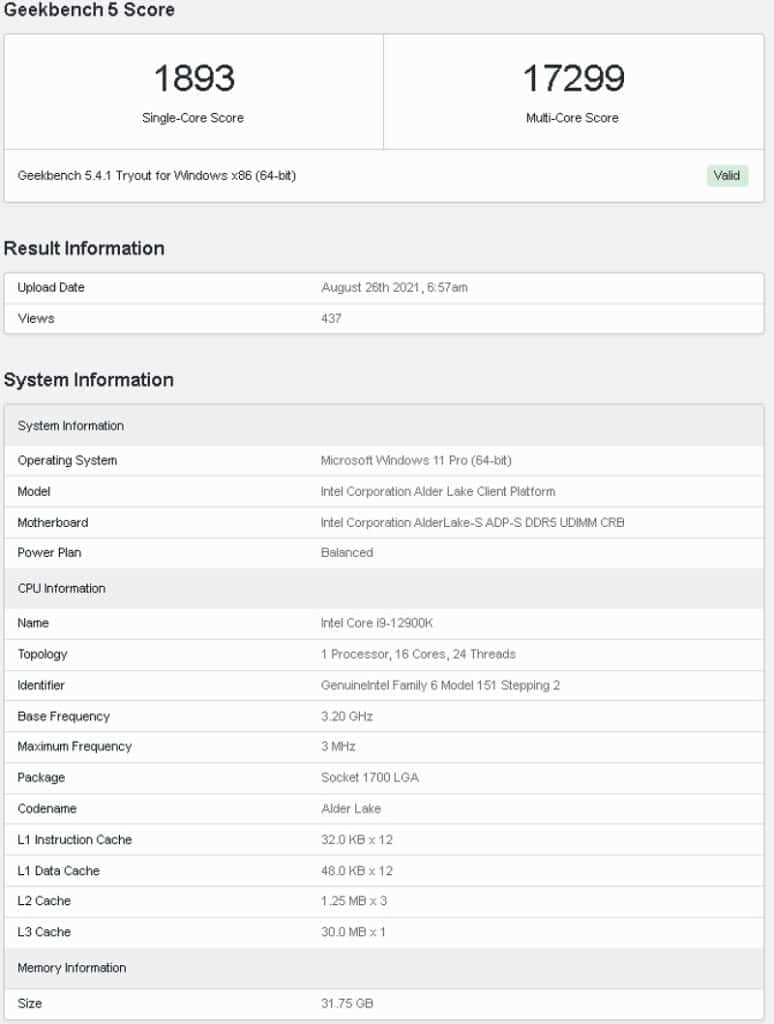Screen dimensions: 774x1024
Task: Select the 1.25 MB x 3 value
Action: tap(354, 901)
